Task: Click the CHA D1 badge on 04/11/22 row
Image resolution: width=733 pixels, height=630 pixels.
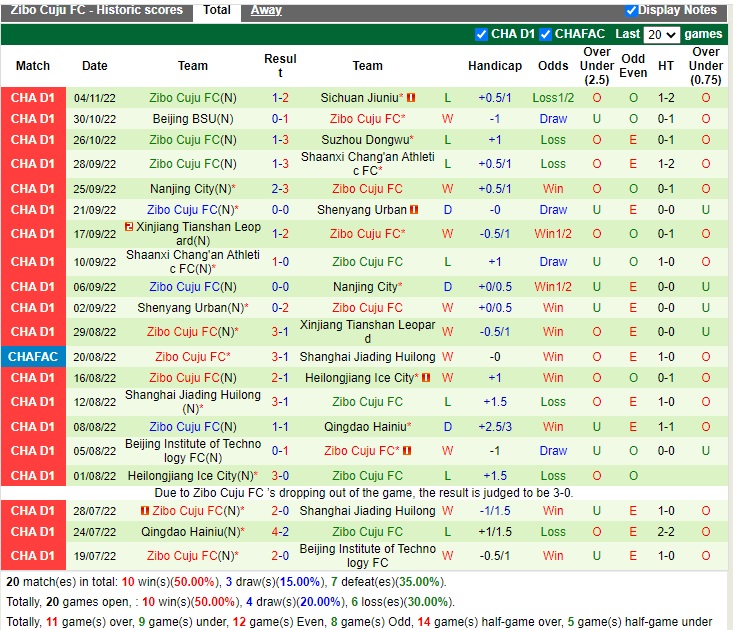Action: click(x=33, y=98)
